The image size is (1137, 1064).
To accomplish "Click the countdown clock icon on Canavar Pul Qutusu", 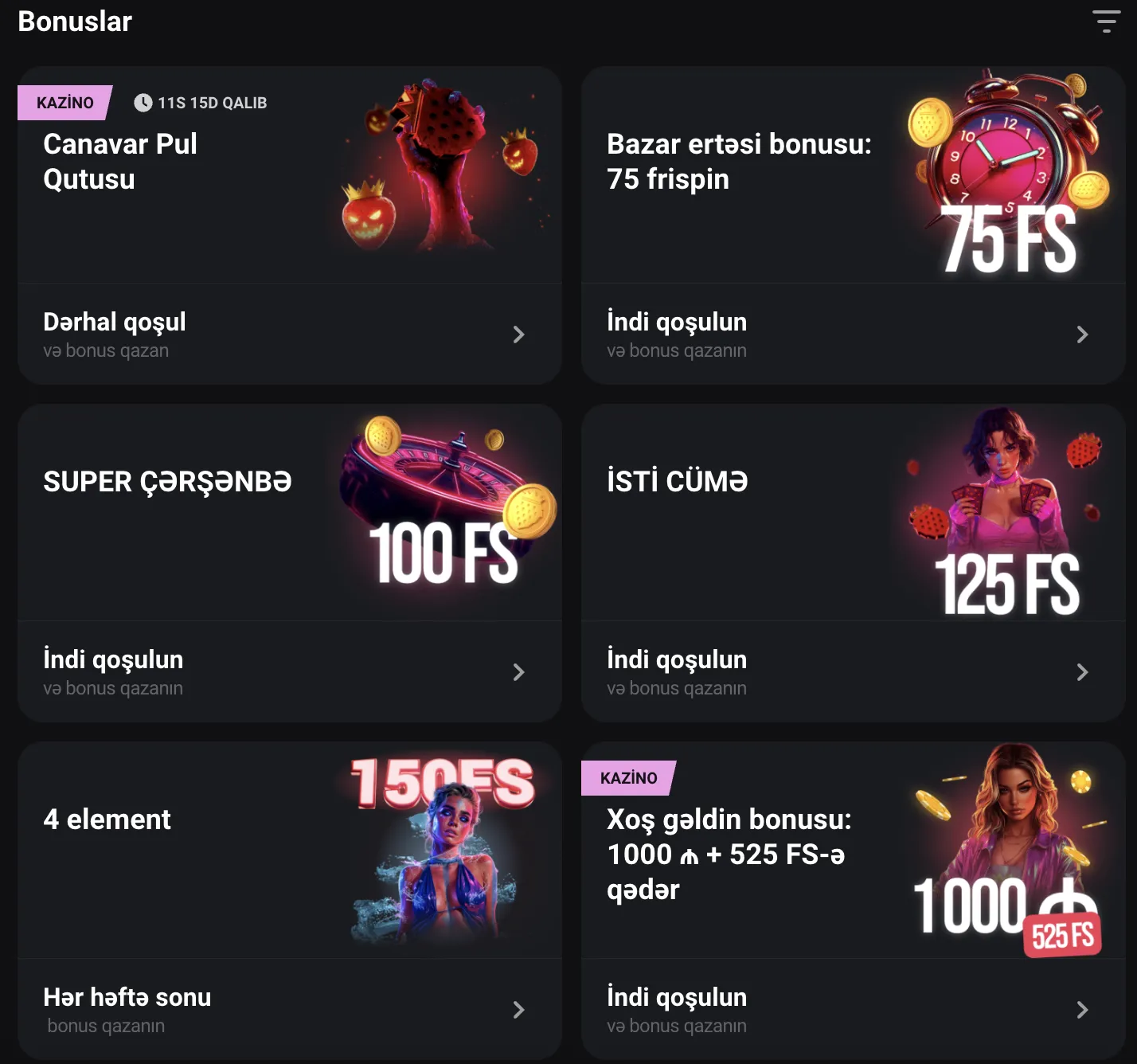I will tap(143, 103).
